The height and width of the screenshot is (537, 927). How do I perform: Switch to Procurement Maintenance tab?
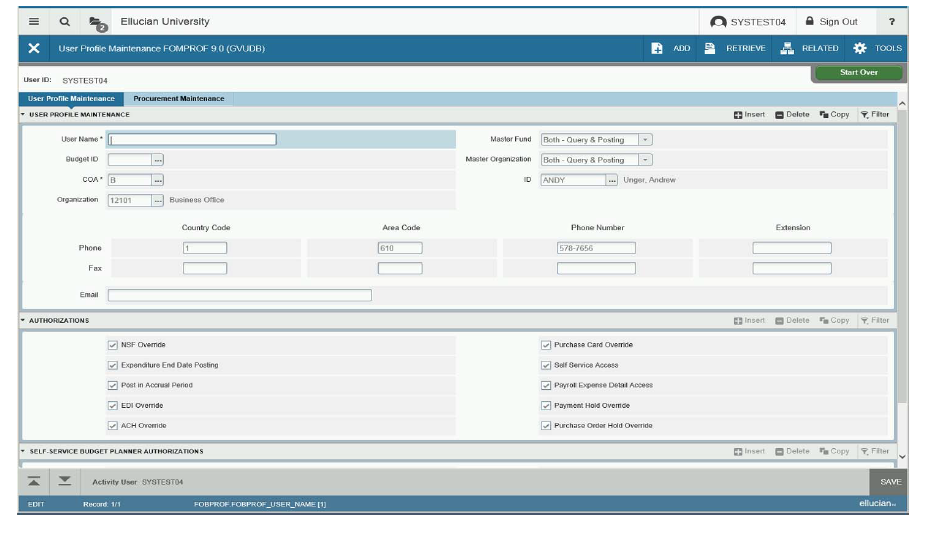(x=179, y=99)
